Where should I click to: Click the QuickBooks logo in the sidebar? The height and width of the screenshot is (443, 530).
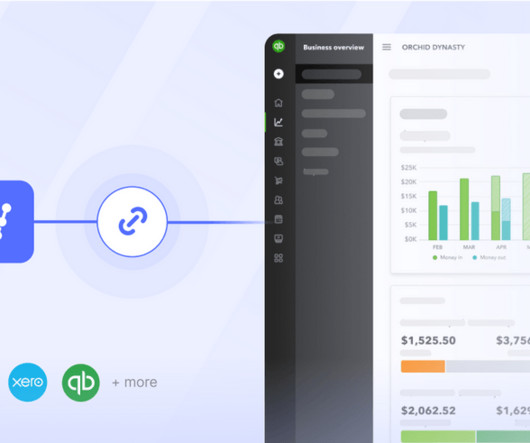[x=279, y=46]
